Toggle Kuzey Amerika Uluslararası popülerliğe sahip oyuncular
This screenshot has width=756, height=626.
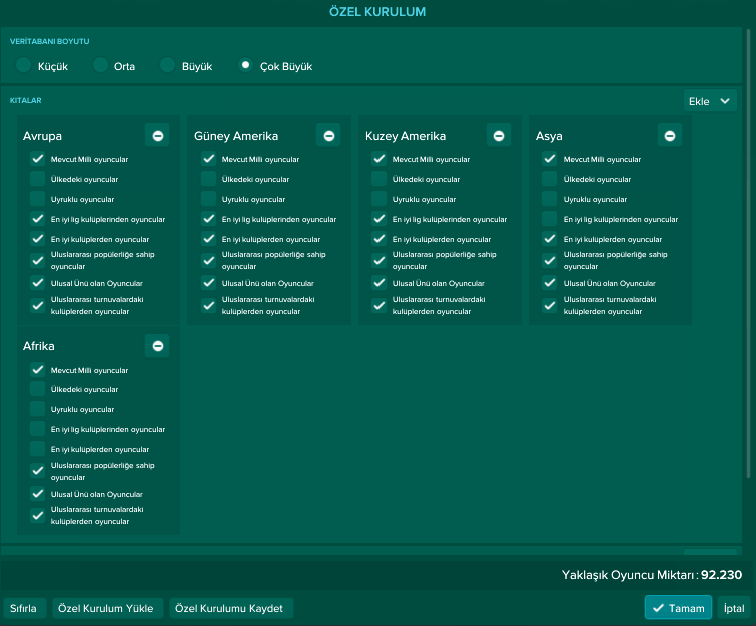point(379,260)
